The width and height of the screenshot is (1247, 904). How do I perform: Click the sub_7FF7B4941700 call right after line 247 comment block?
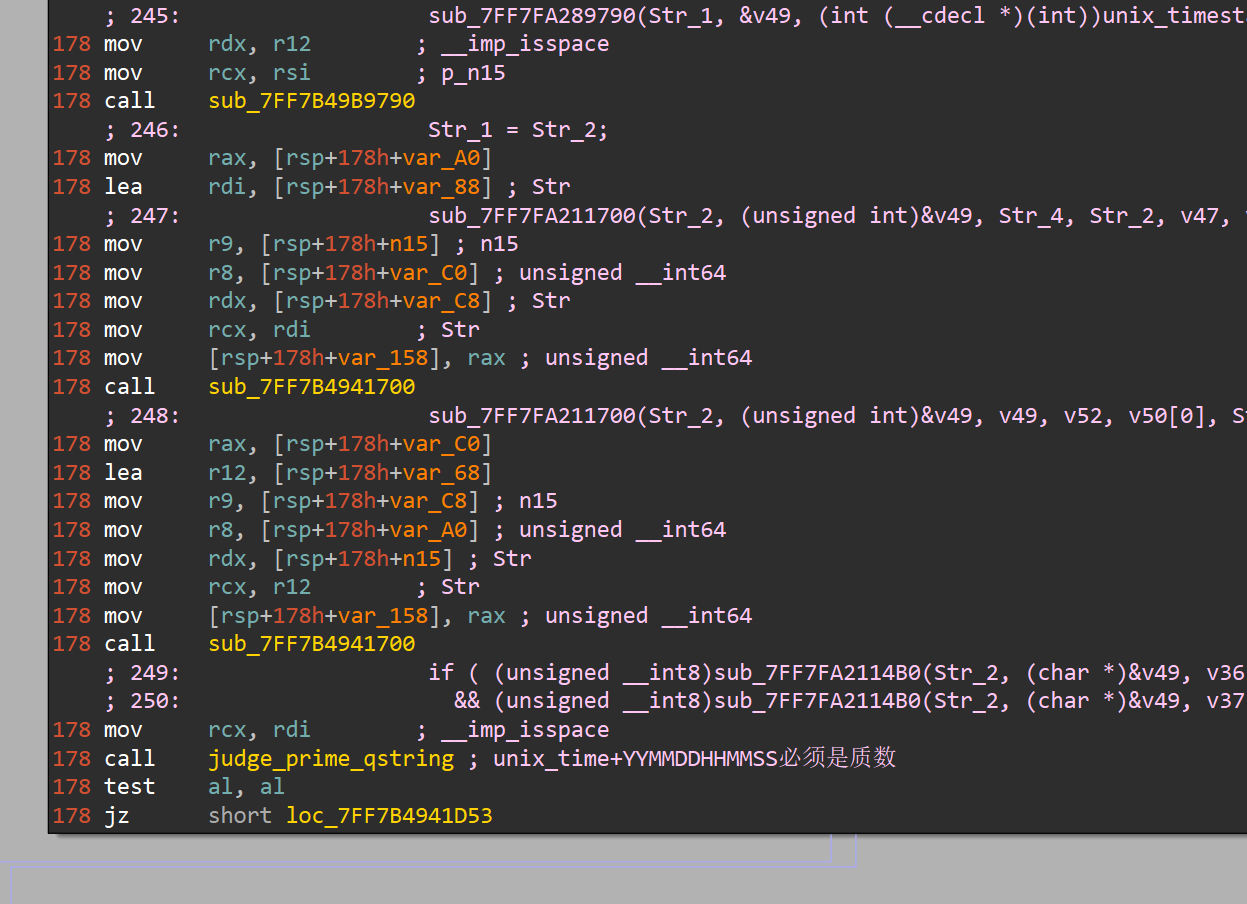coord(311,387)
